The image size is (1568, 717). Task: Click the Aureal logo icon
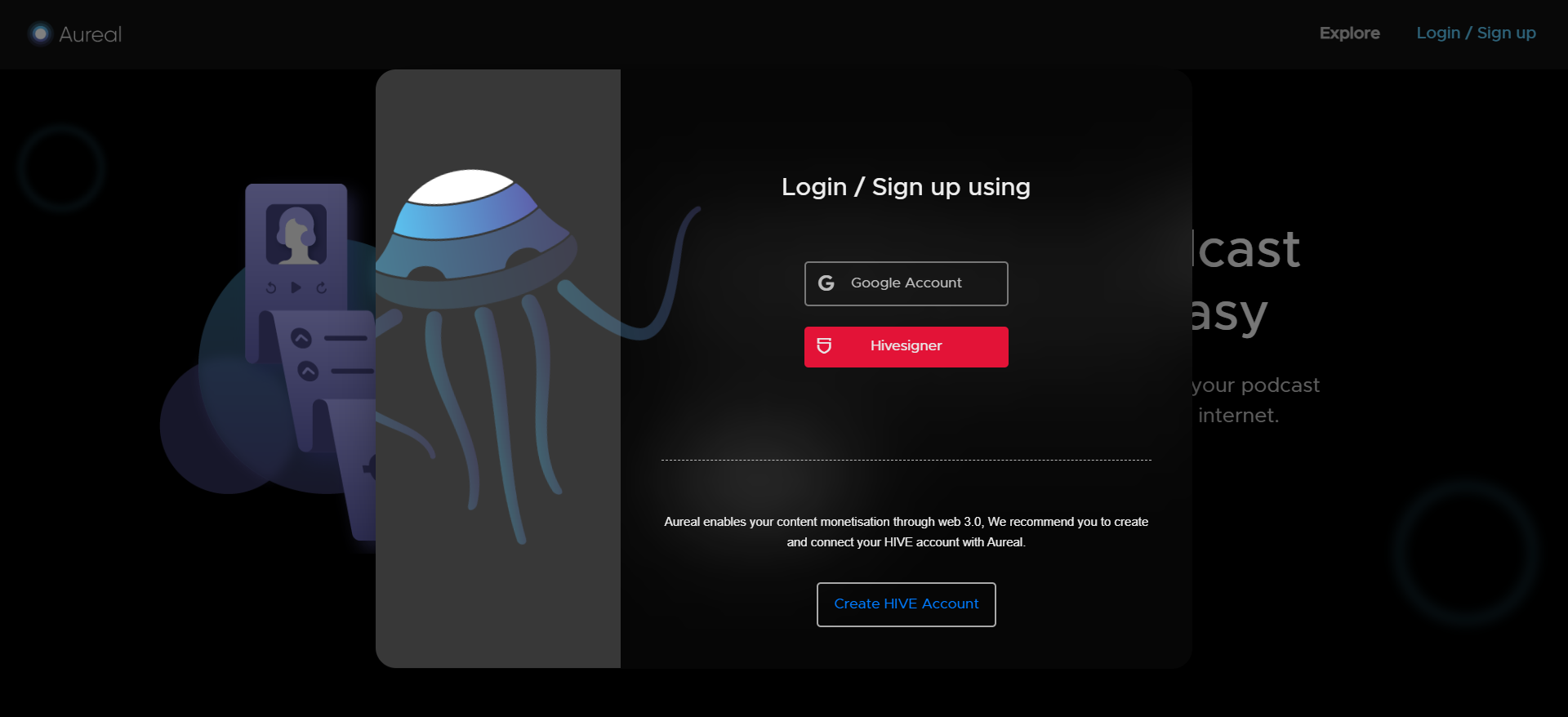pyautogui.click(x=40, y=33)
